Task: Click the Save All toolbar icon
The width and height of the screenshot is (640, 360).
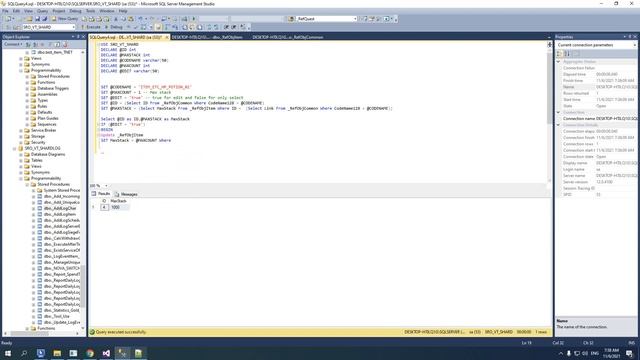Action: [x=44, y=19]
